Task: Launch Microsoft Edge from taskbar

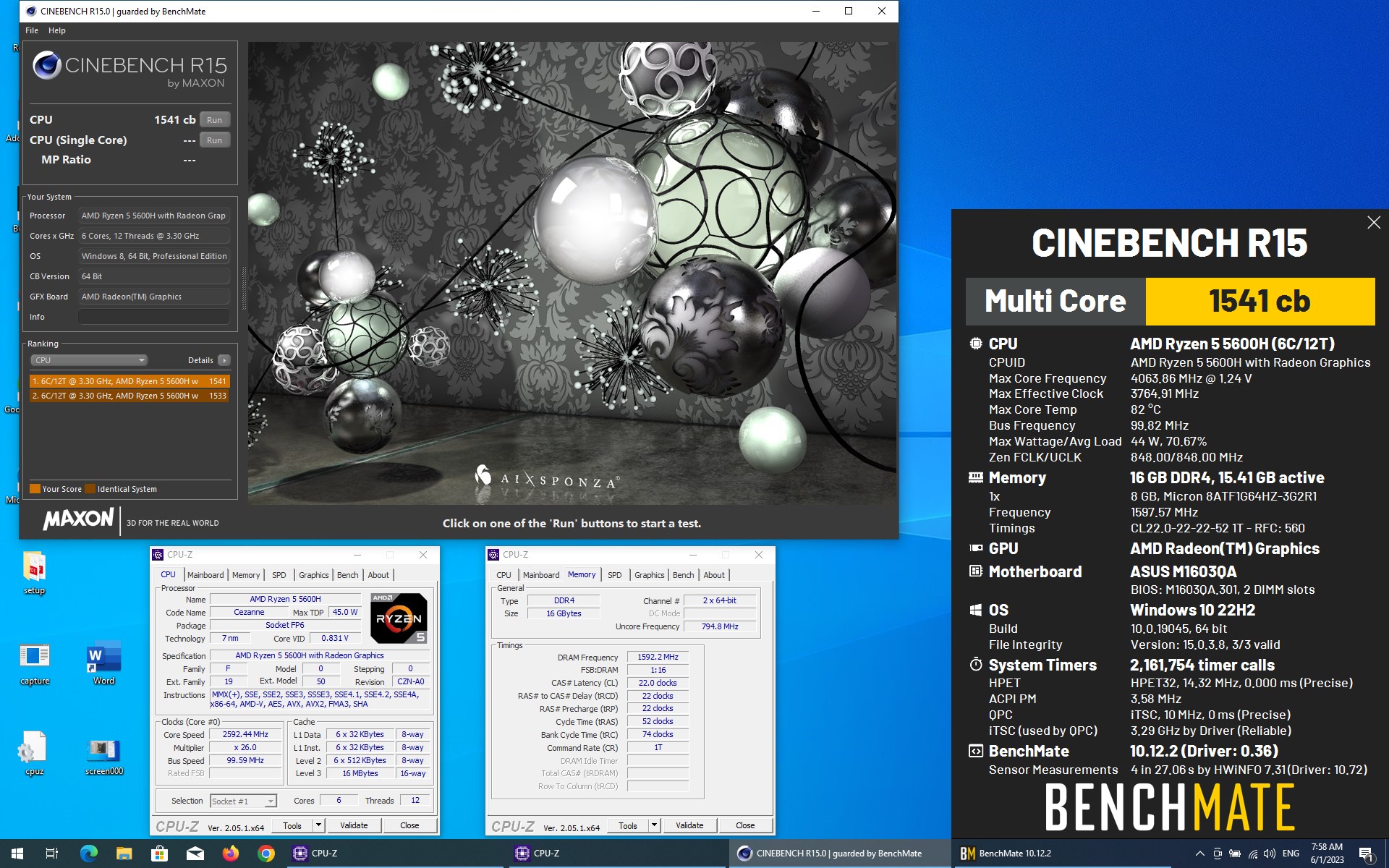Action: pyautogui.click(x=88, y=854)
